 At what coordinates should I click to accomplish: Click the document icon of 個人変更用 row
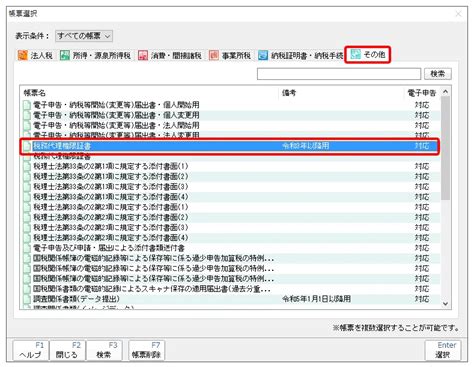point(27,115)
